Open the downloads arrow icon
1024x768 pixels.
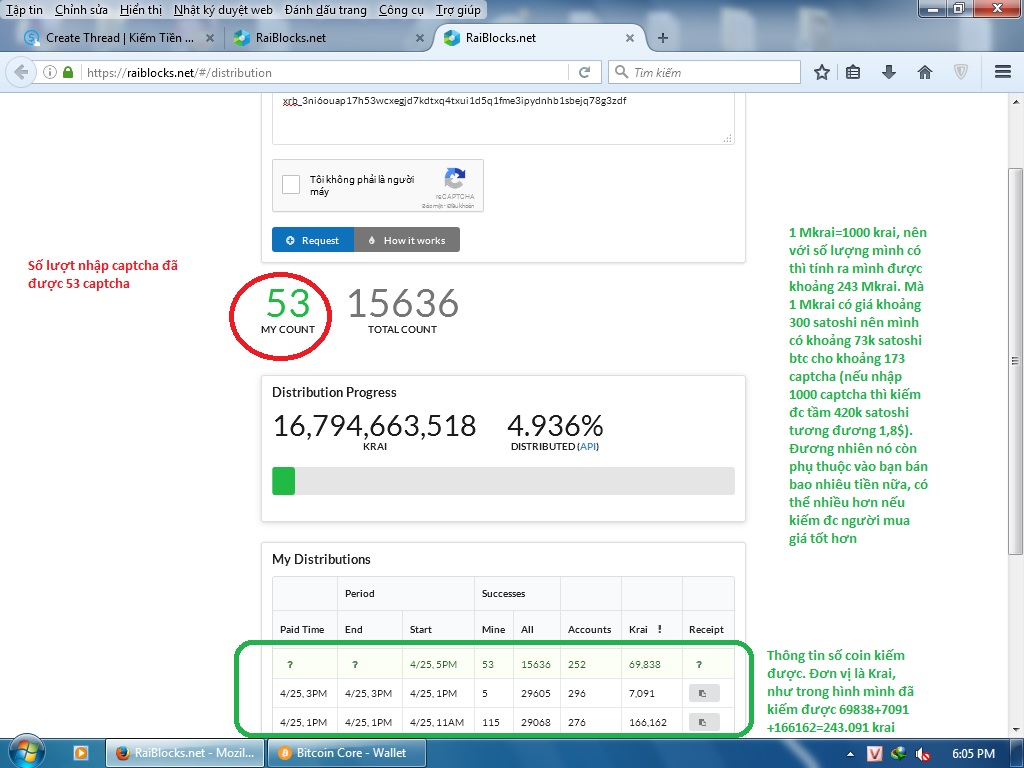889,72
